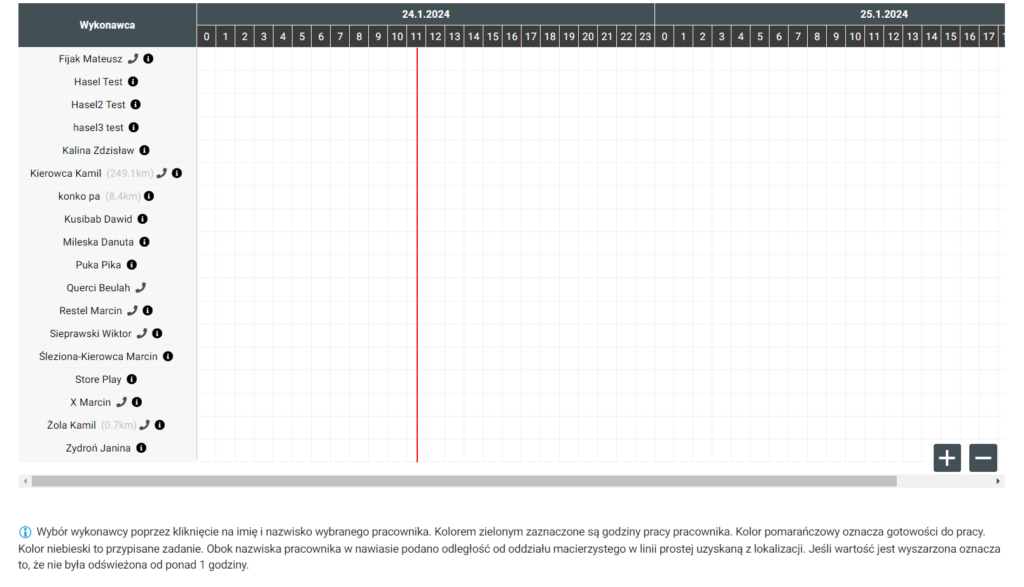Zoom in timeline with plus button
The height and width of the screenshot is (587, 1024).
tap(947, 458)
